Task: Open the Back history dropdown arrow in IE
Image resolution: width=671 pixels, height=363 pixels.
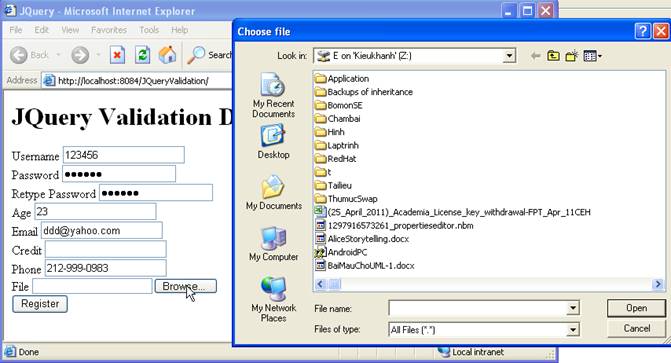Action: (x=58, y=55)
